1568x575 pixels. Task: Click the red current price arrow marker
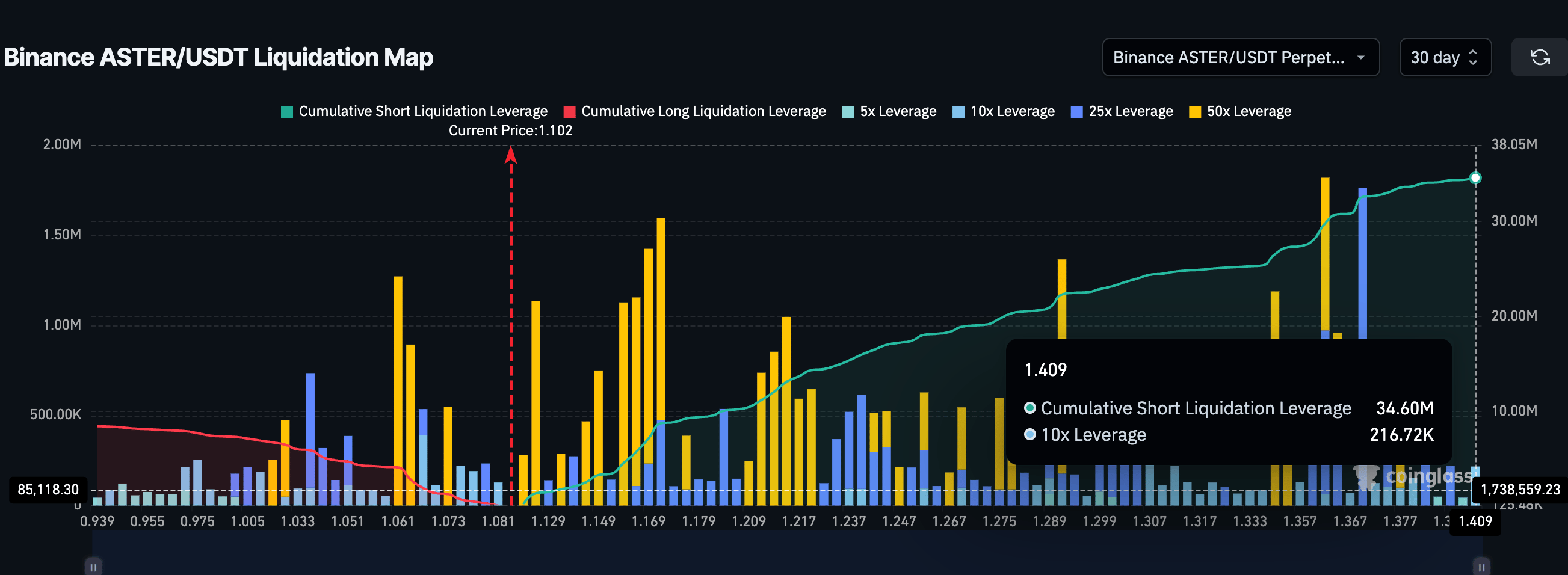point(511,156)
